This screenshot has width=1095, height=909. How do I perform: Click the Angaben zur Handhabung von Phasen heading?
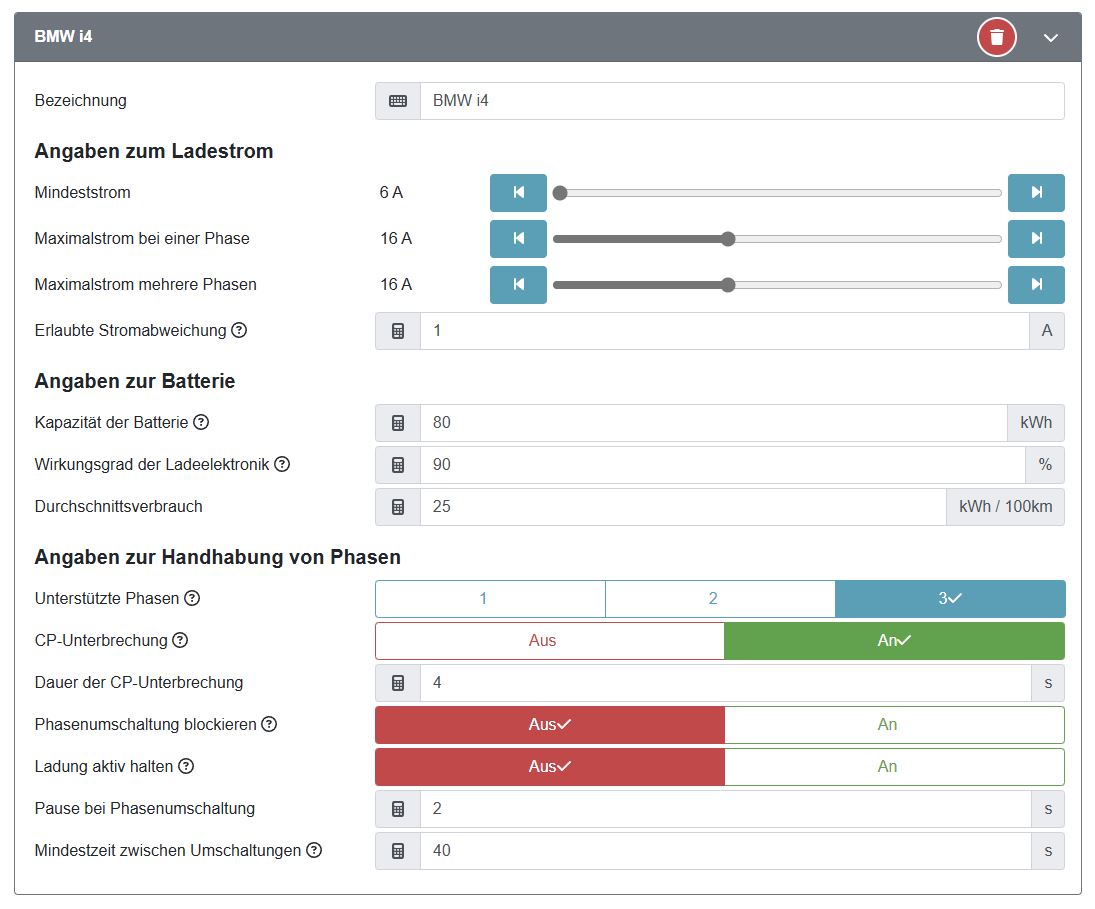tap(218, 557)
